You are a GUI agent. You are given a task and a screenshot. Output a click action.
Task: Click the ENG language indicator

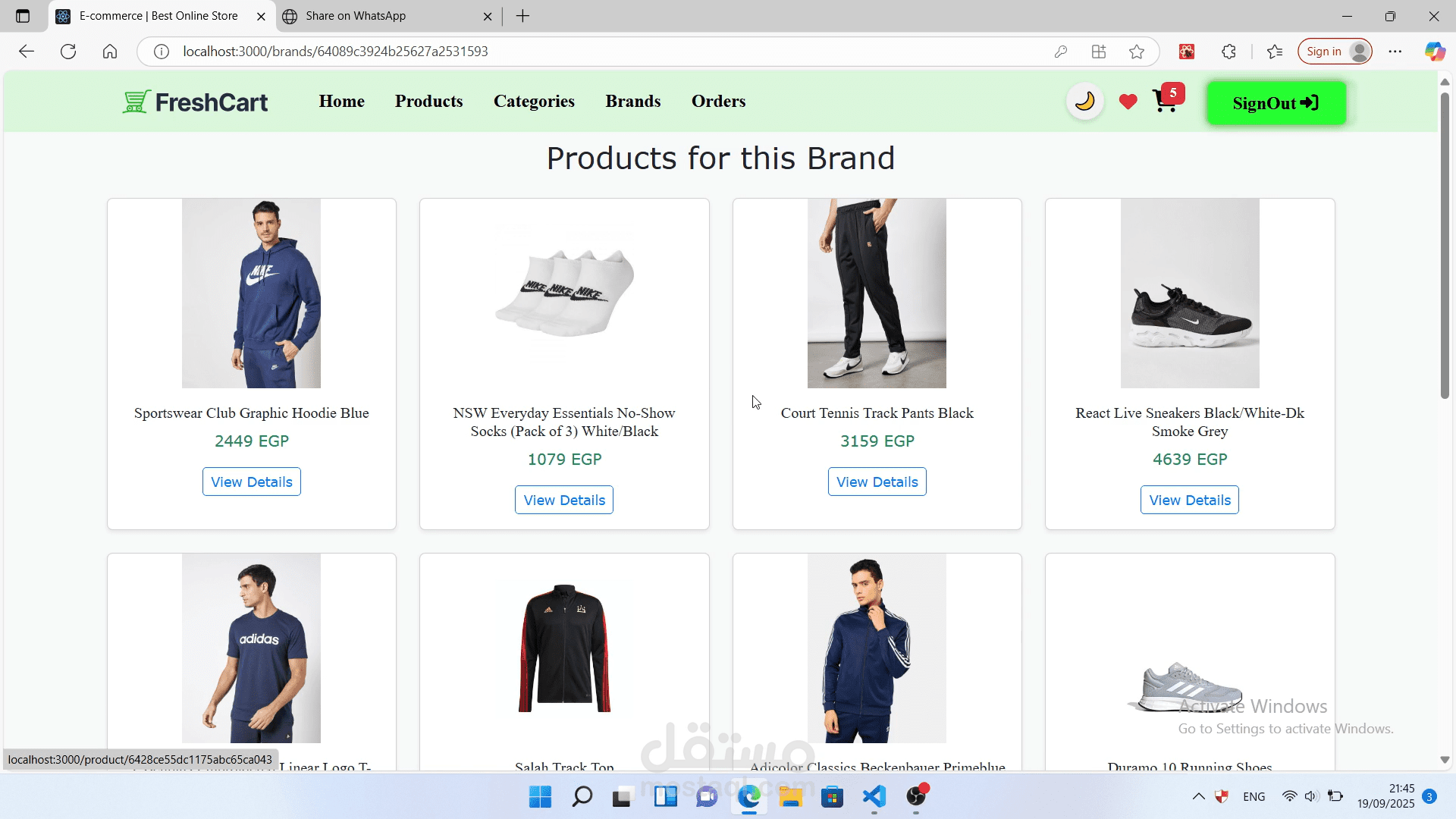(1254, 797)
